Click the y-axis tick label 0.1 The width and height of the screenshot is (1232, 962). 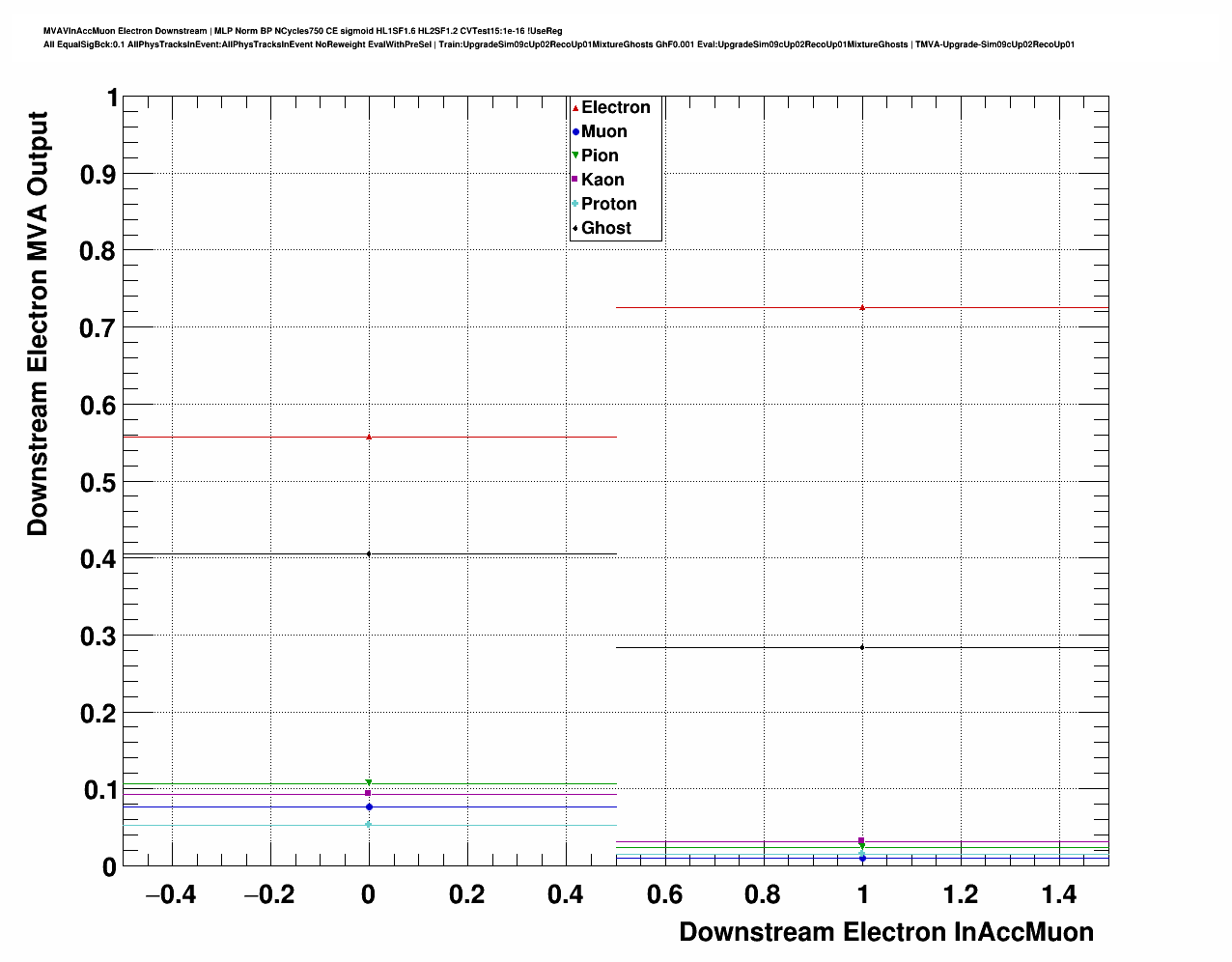pyautogui.click(x=99, y=790)
